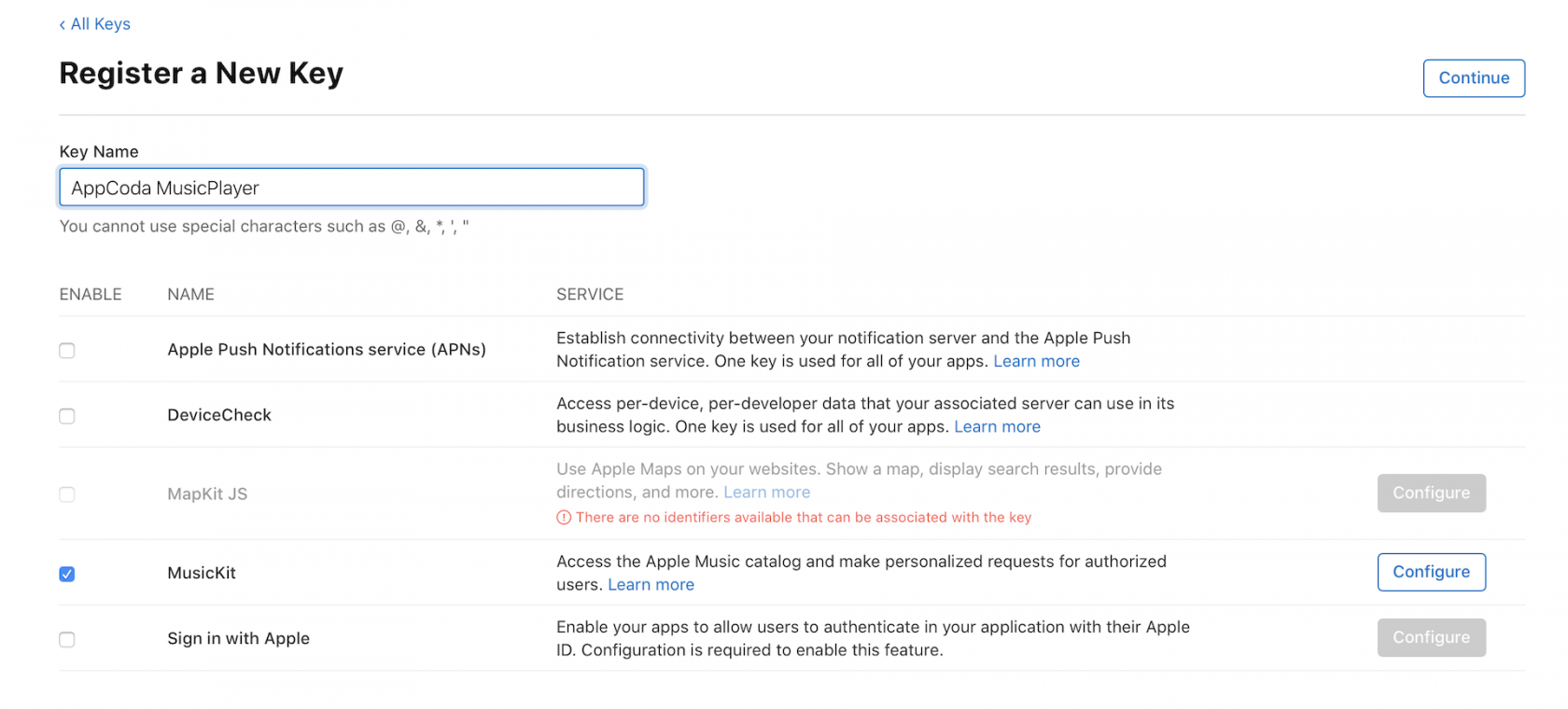Focus the Key Name text field
Screen dimensions: 1568x709
[x=351, y=188]
